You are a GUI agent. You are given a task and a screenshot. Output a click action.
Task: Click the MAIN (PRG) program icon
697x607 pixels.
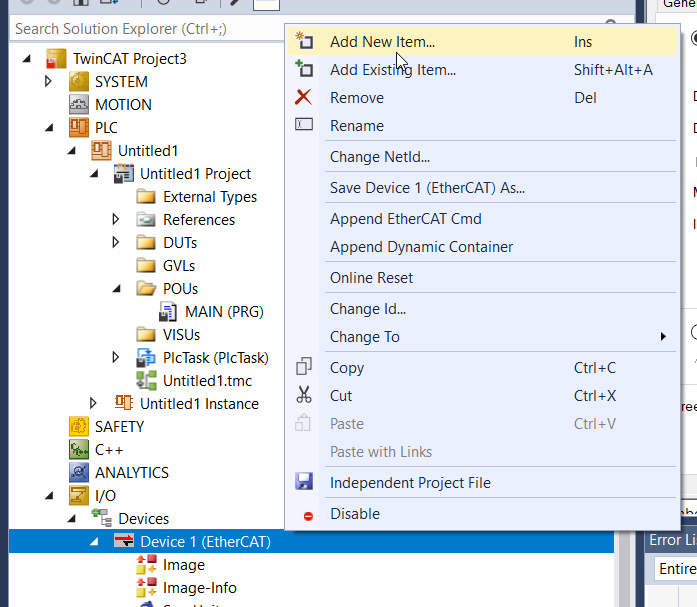168,312
